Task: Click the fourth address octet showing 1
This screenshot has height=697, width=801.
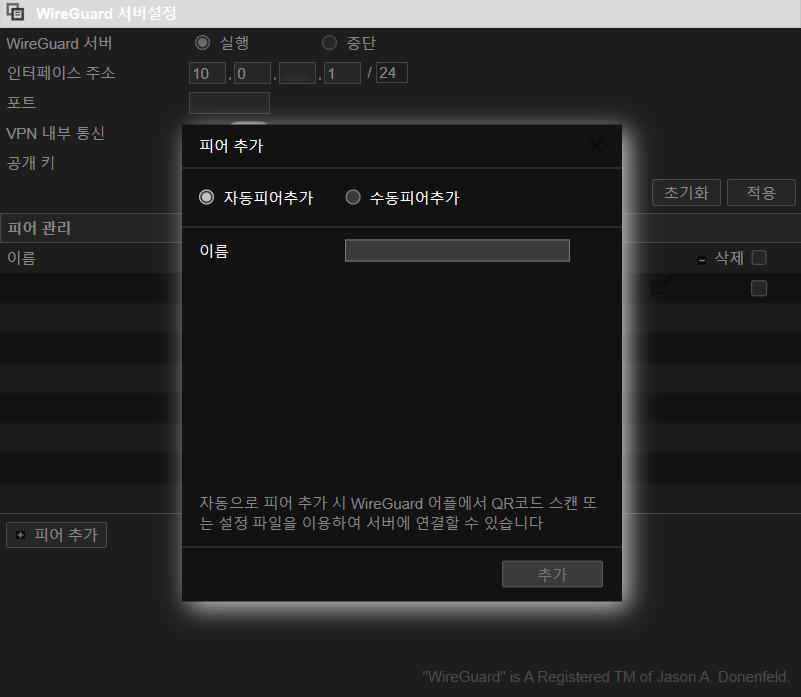Action: pos(342,73)
